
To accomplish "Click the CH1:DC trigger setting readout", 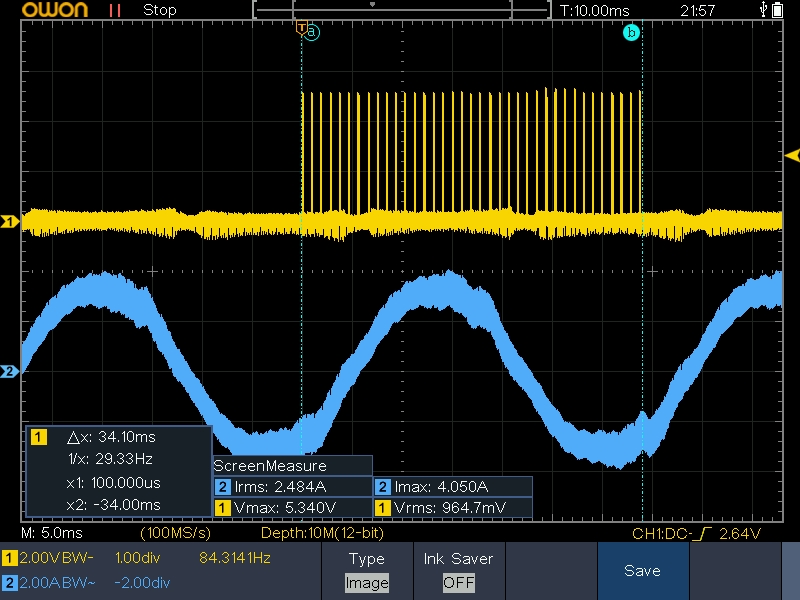I will (x=662, y=534).
